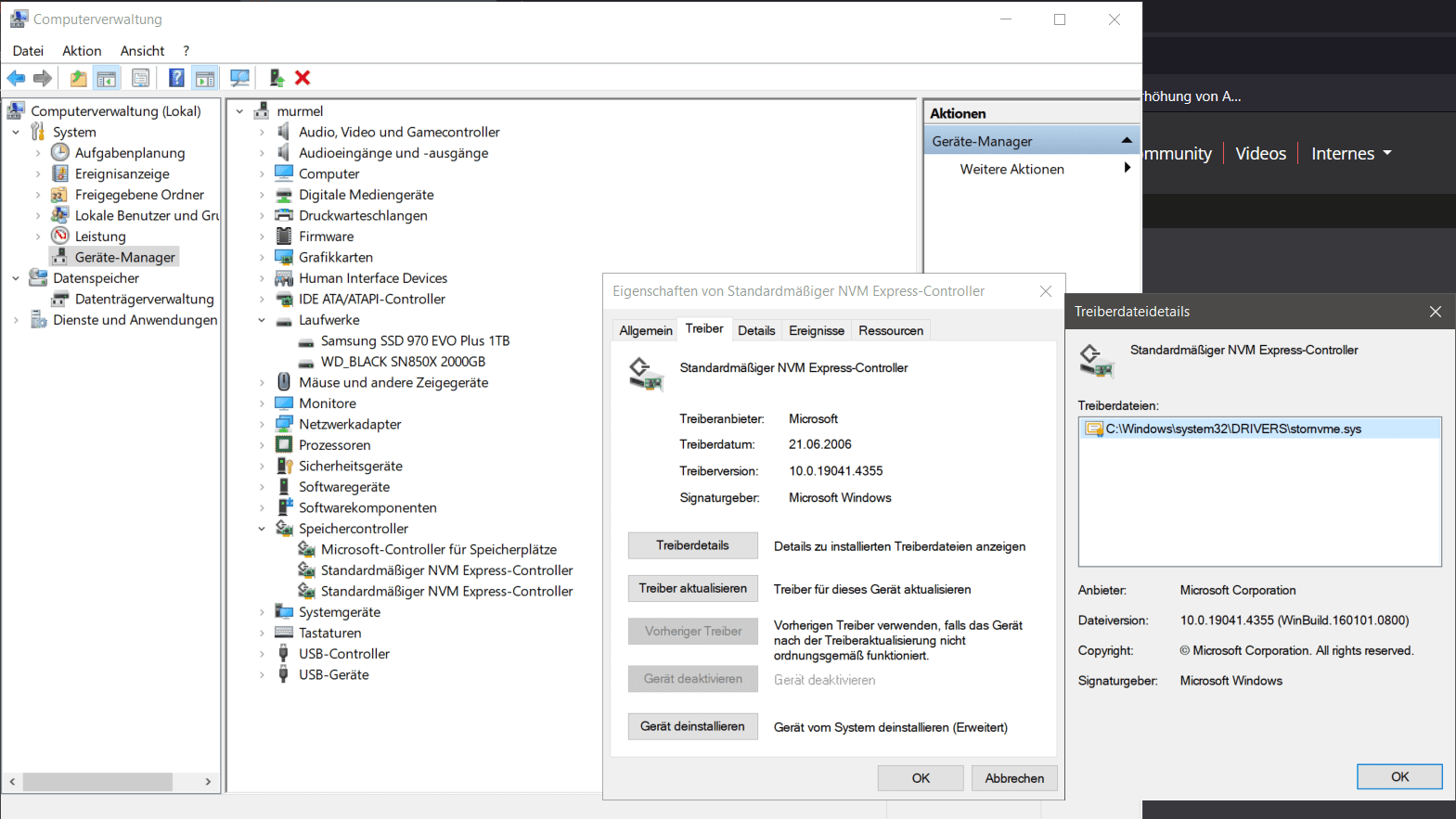Click the Gerät deinstallieren button
The height and width of the screenshot is (819, 1456).
pyautogui.click(x=693, y=726)
